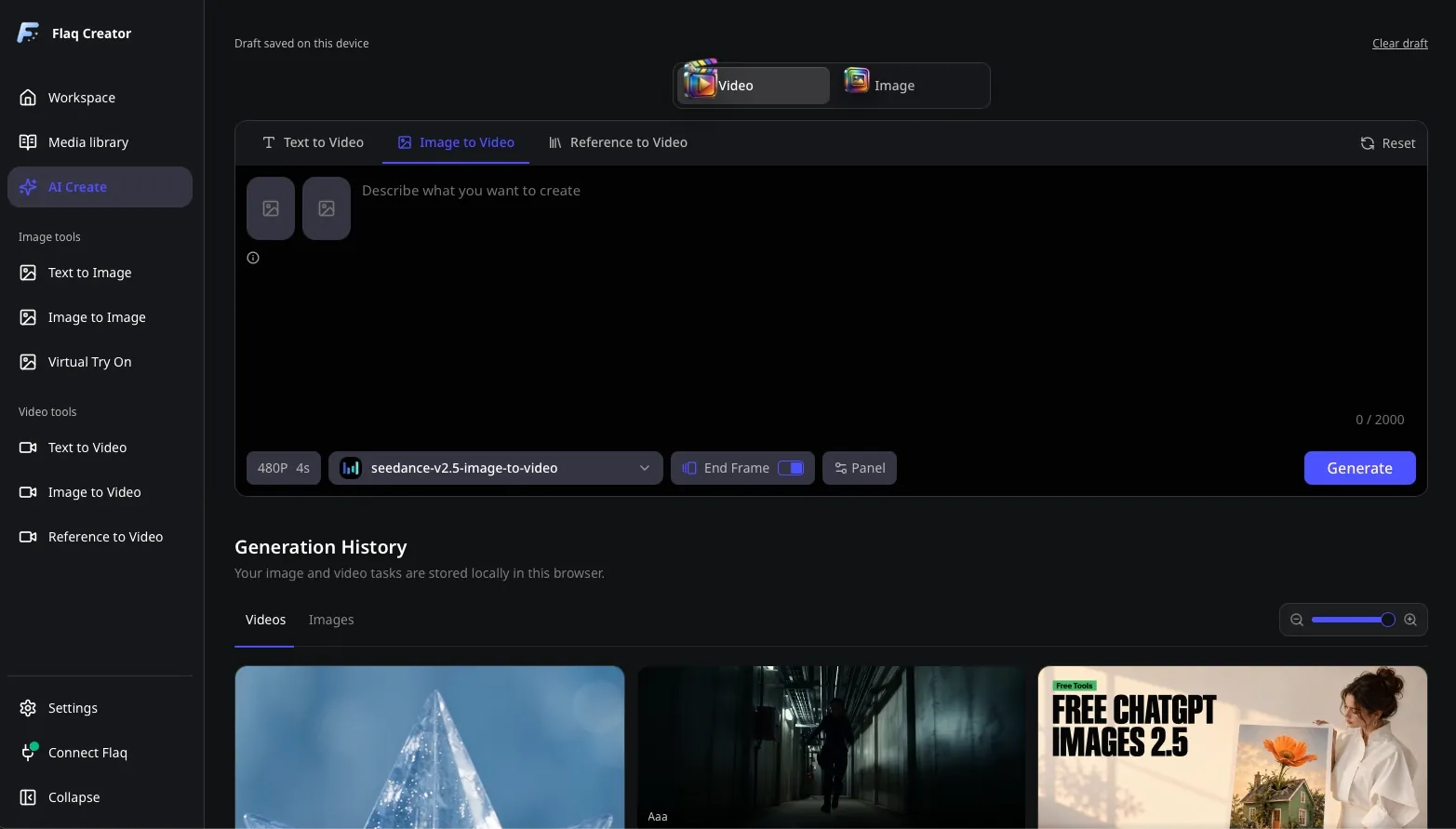Open the 480P 4s resolution selector
The height and width of the screenshot is (829, 1456).
click(284, 468)
